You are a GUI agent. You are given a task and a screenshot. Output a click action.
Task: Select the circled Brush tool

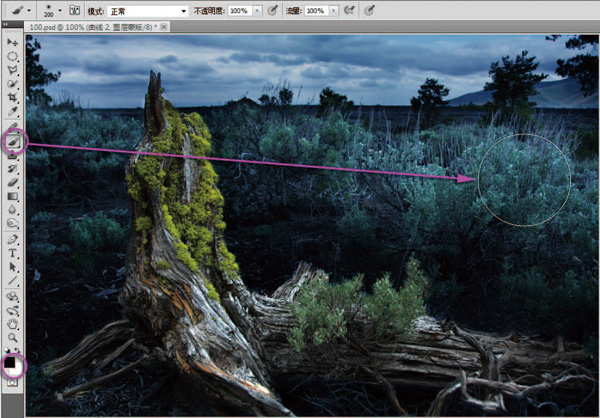coord(13,142)
